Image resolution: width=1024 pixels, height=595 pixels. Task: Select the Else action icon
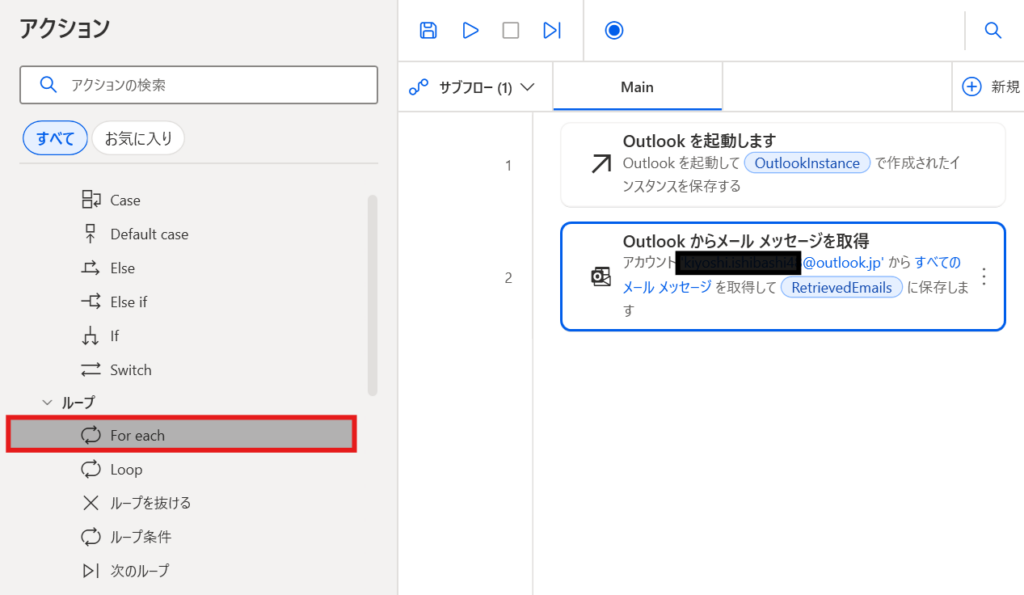tap(91, 268)
